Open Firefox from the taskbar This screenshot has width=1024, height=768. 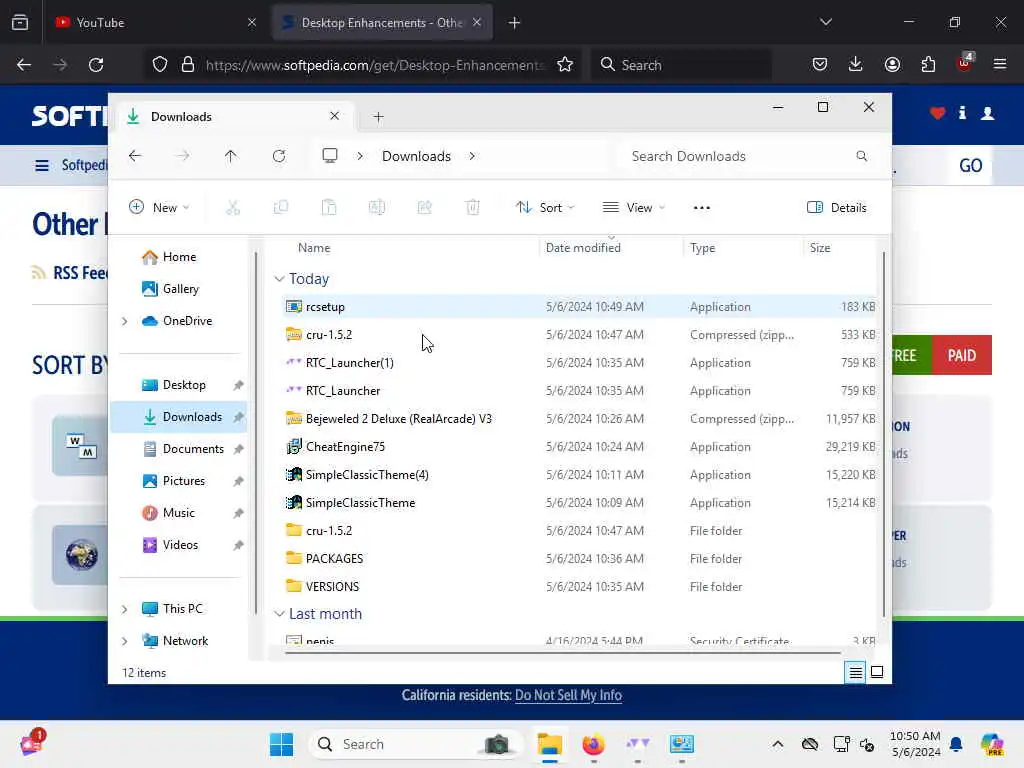pos(593,744)
